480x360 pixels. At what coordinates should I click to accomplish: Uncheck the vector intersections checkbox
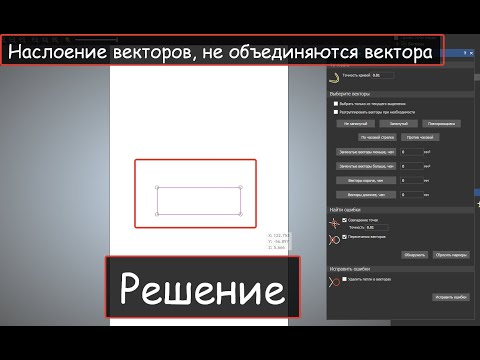point(344,237)
